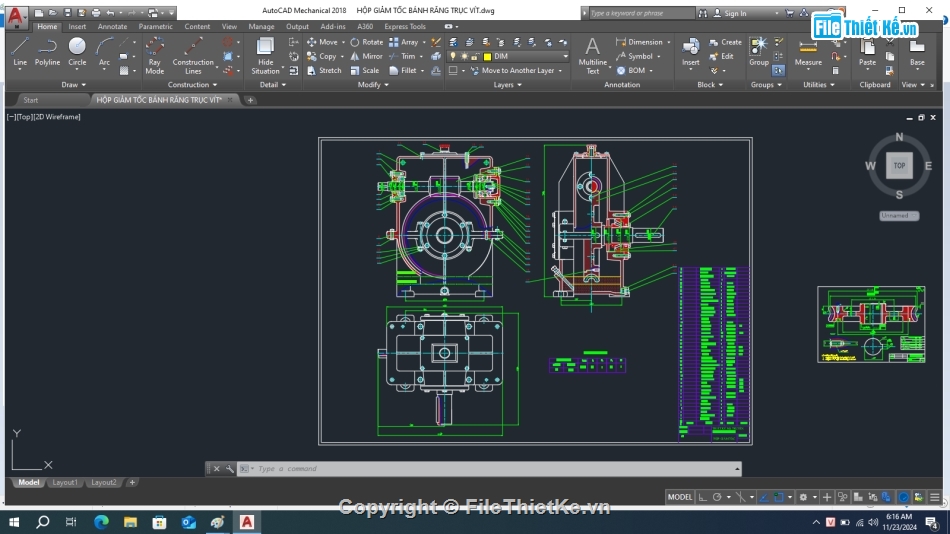Click Edit block button
Image resolution: width=950 pixels, height=534 pixels.
tap(721, 56)
